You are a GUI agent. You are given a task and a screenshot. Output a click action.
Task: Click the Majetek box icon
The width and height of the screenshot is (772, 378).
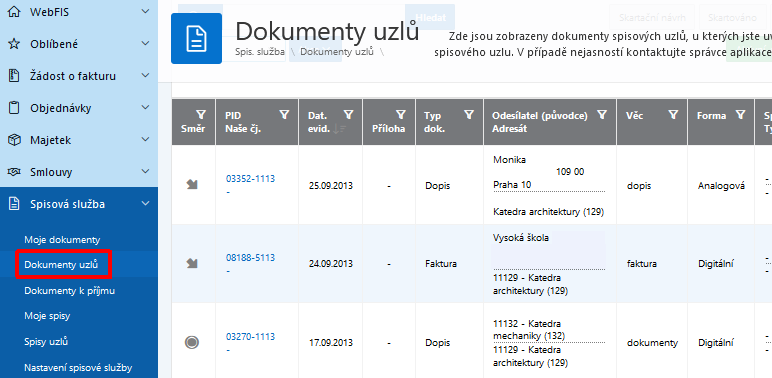(x=14, y=140)
